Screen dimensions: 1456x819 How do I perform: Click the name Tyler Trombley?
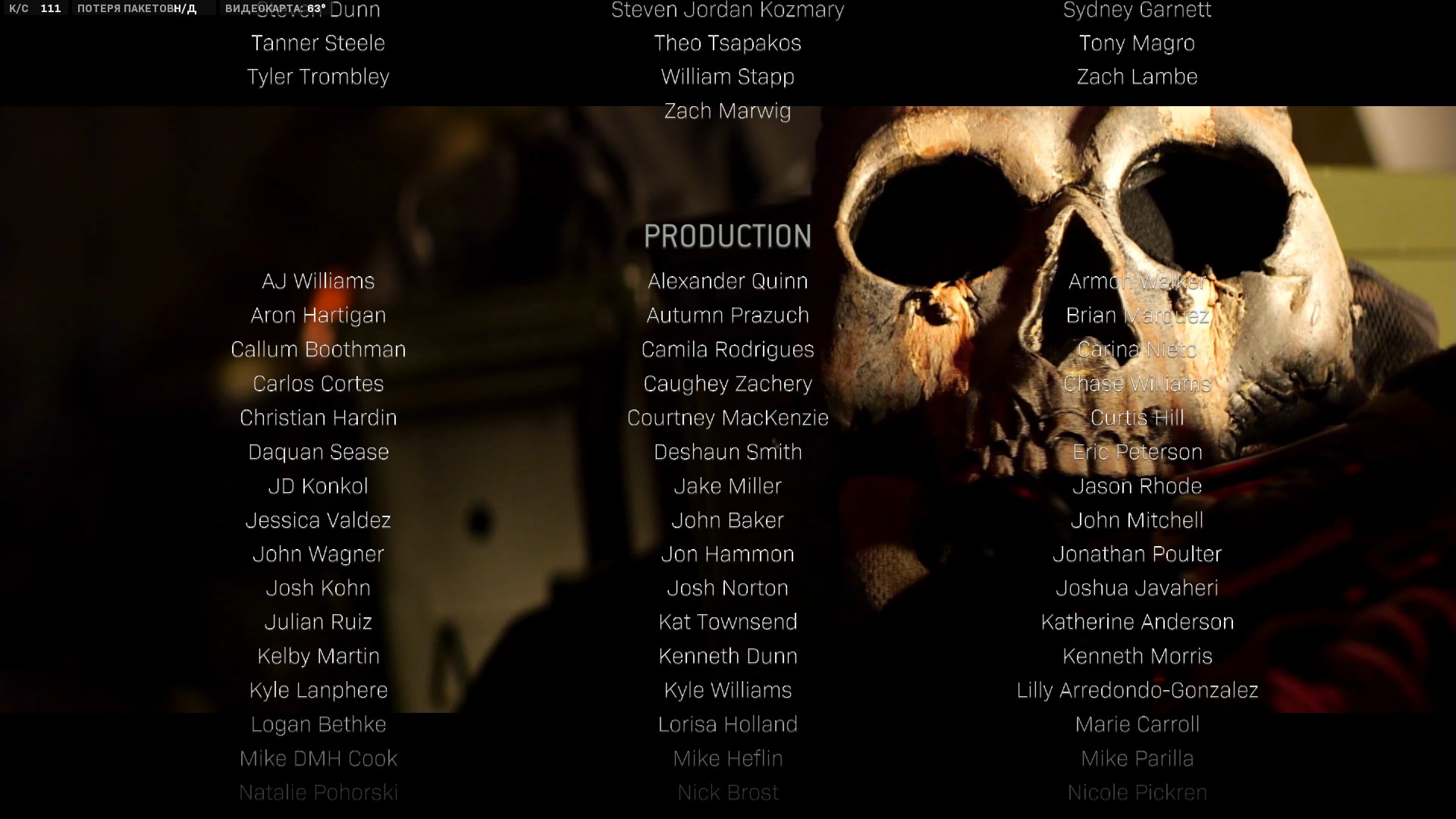[318, 77]
